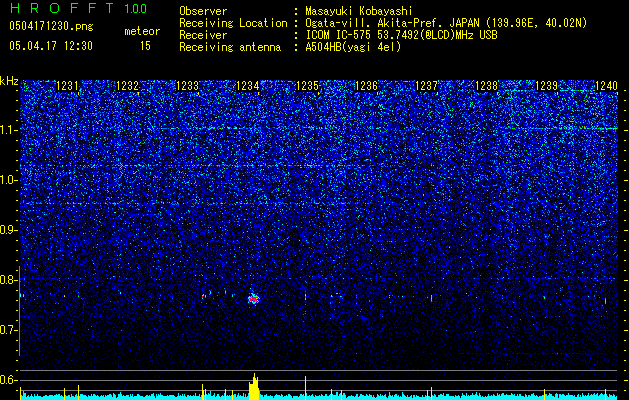Click the 1235 time marker
629x400 pixels.
307,85
